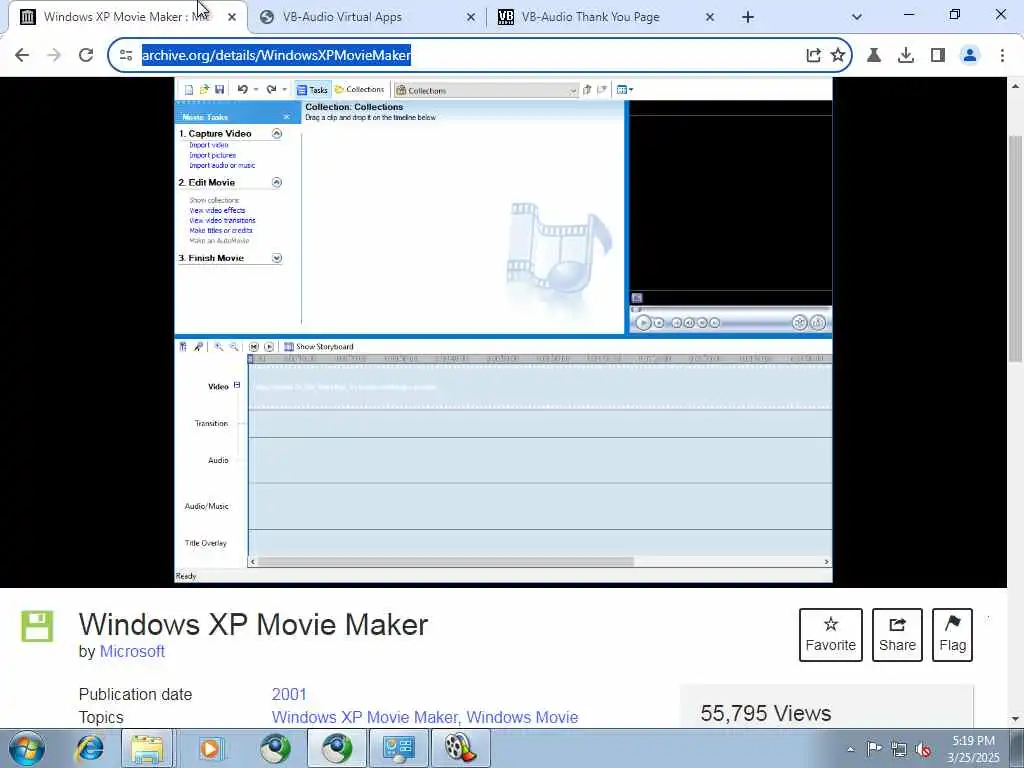Click the Title Overlay track label
This screenshot has height=768, width=1024.
206,543
